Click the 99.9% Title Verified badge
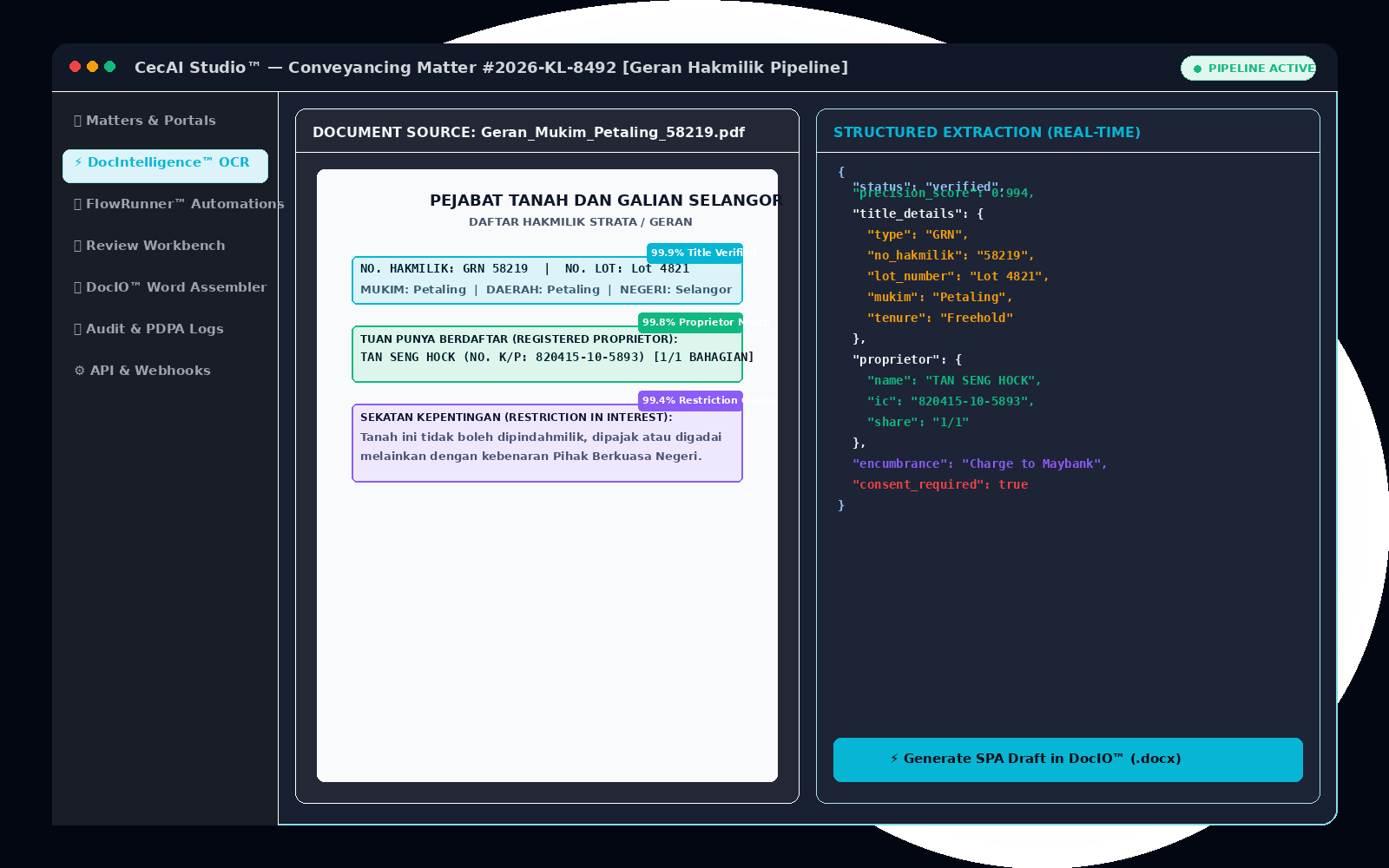Viewport: 1389px width, 868px height. (x=694, y=253)
